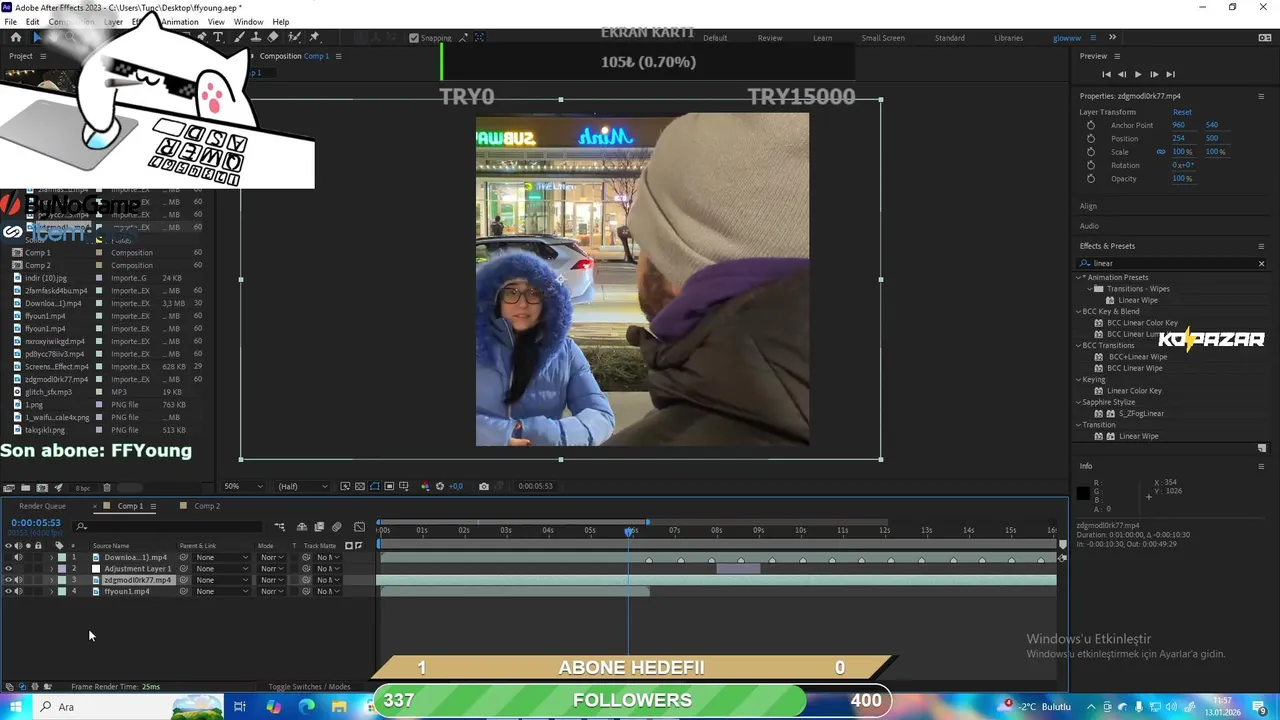The image size is (1280, 720).
Task: Toggle video visibility of Adjustment Layer 1
Action: pos(9,569)
